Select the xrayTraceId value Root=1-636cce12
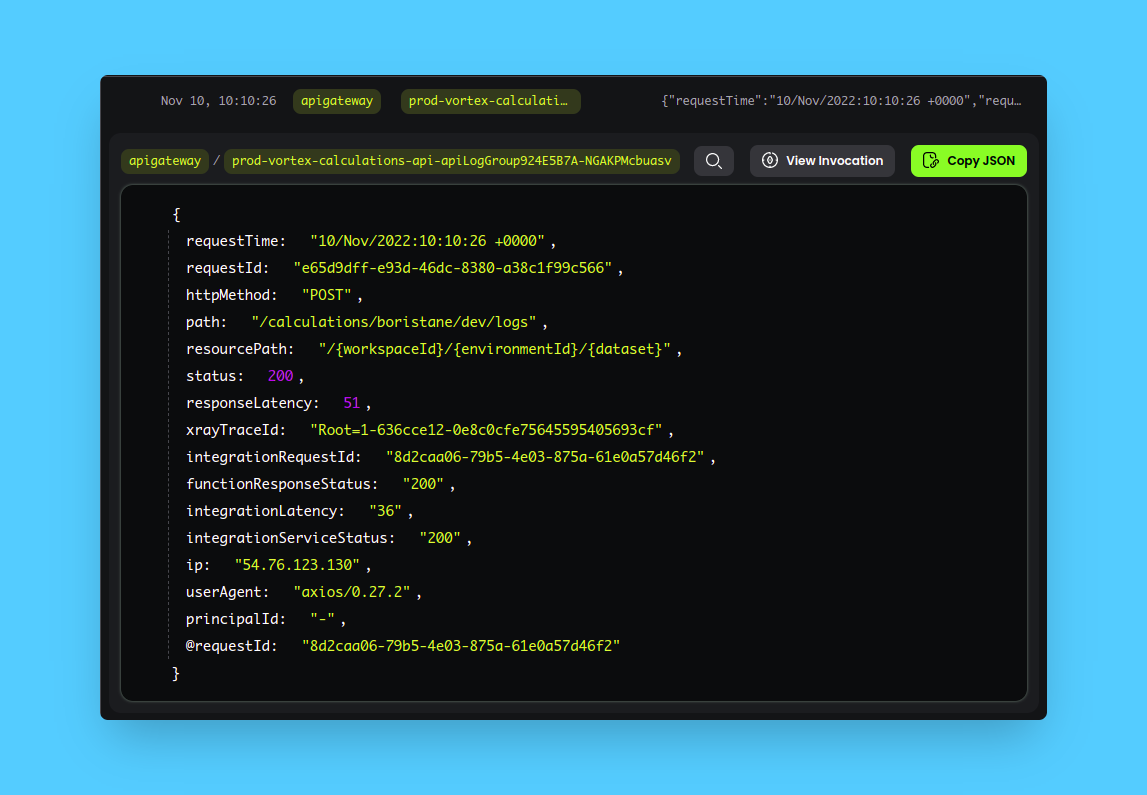Viewport: 1147px width, 795px height. click(486, 430)
